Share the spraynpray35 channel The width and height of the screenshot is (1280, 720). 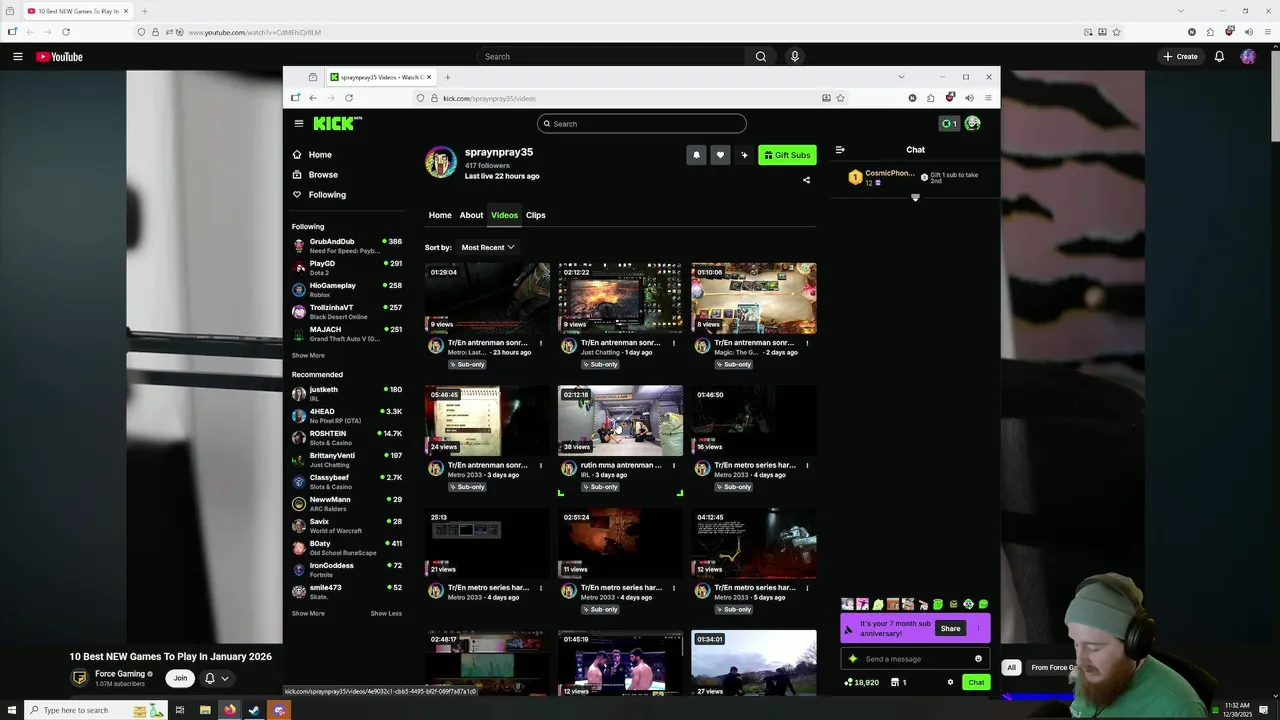[x=806, y=181]
